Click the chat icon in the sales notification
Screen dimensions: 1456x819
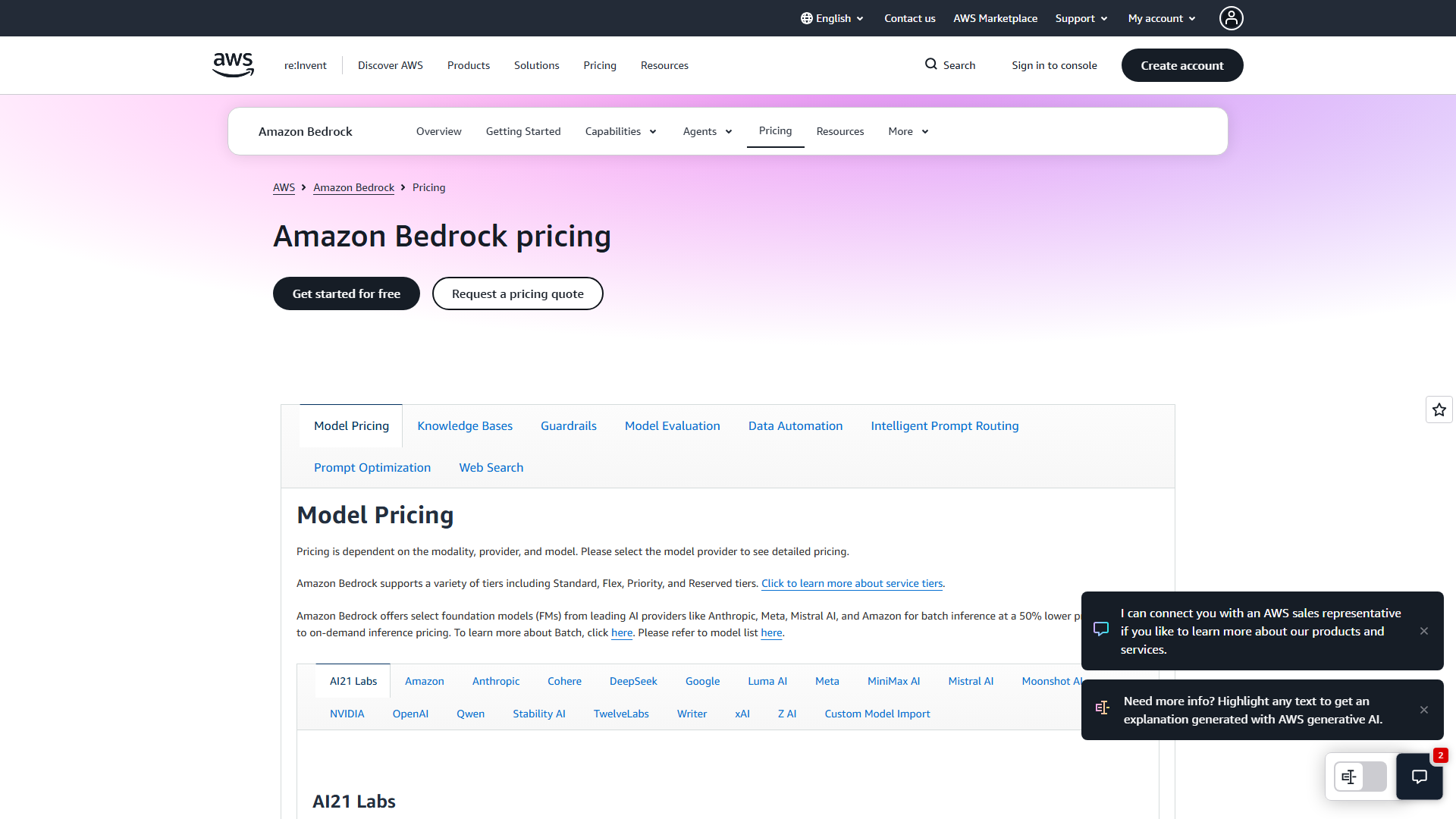tap(1100, 629)
